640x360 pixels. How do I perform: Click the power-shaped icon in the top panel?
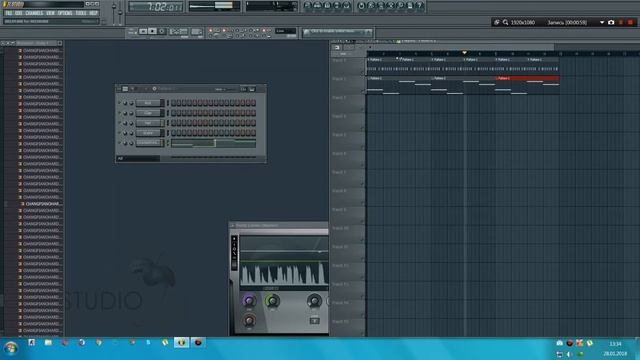coord(361,6)
